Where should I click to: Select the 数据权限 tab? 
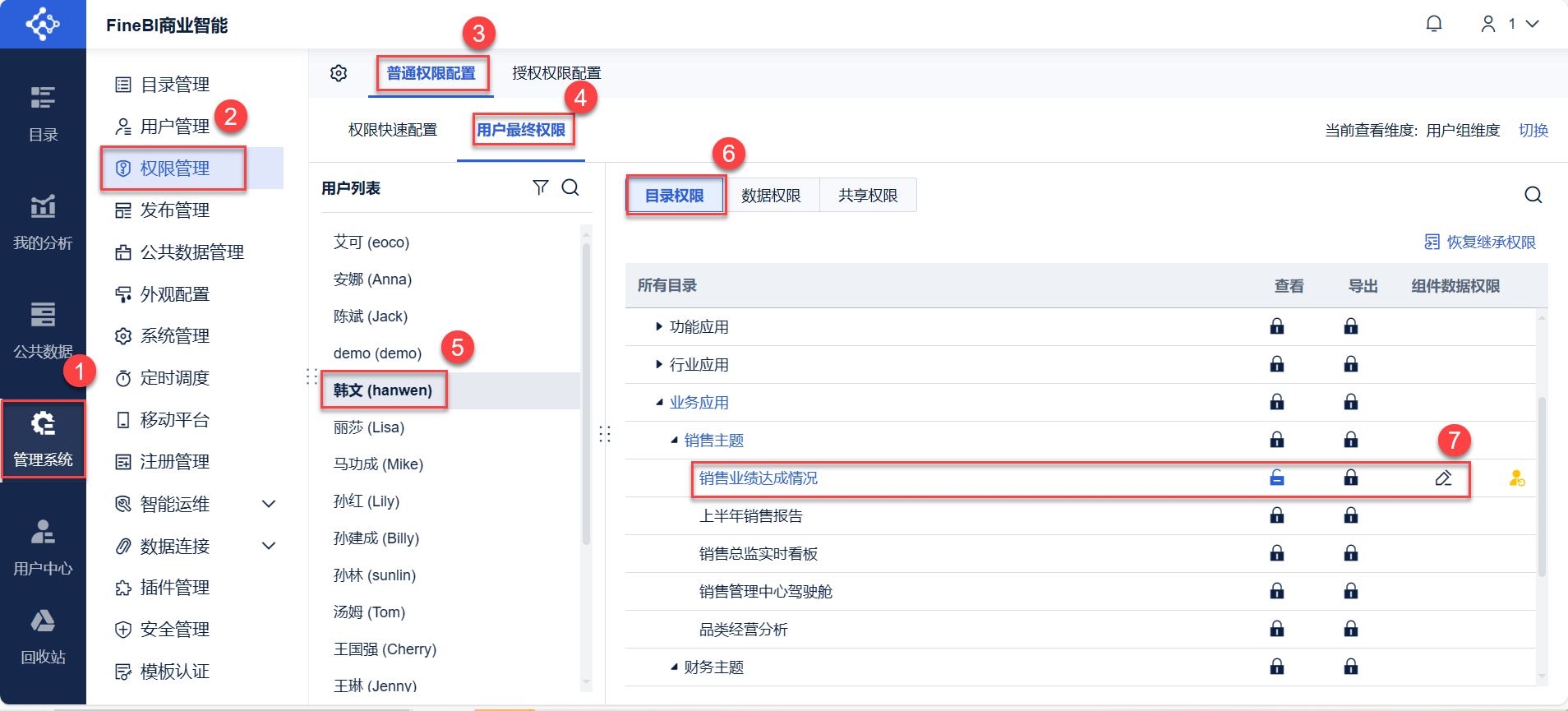coord(771,196)
